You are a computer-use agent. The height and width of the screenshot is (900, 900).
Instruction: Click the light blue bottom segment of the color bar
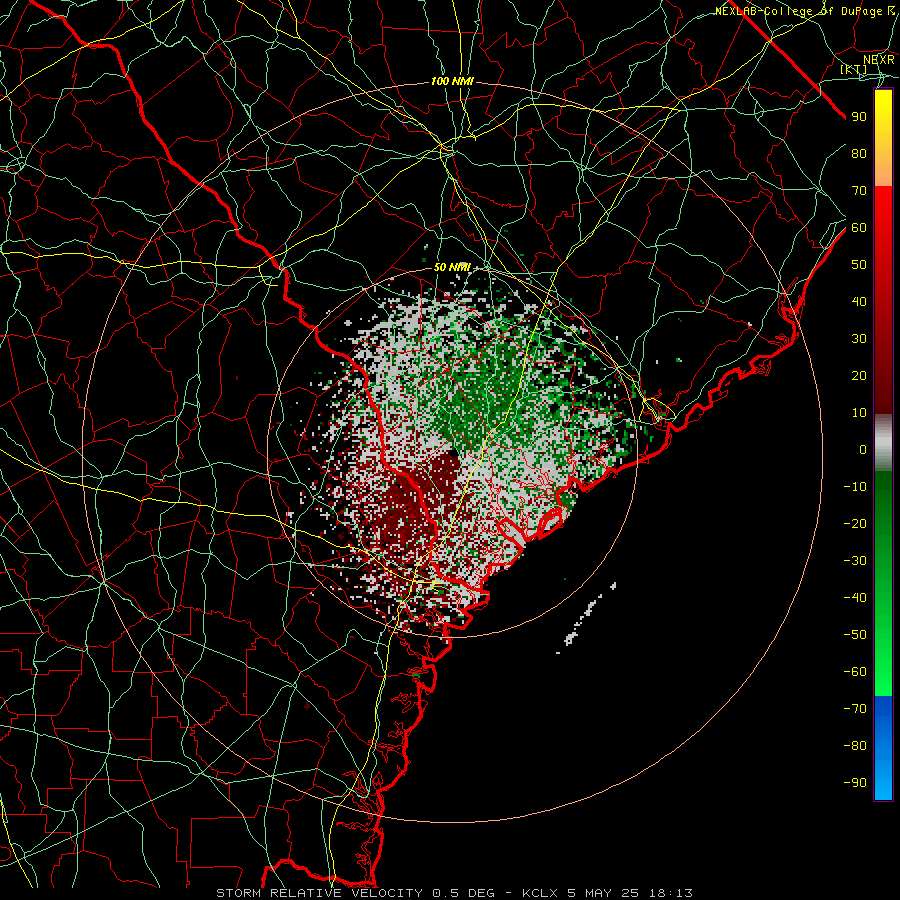pyautogui.click(x=883, y=781)
